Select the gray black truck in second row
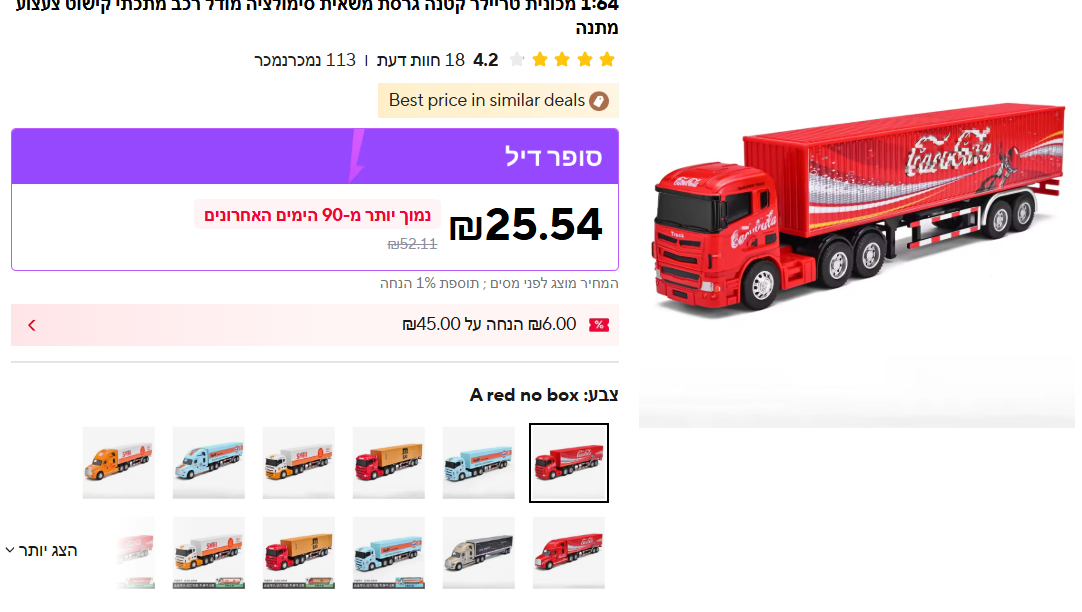 tap(479, 553)
